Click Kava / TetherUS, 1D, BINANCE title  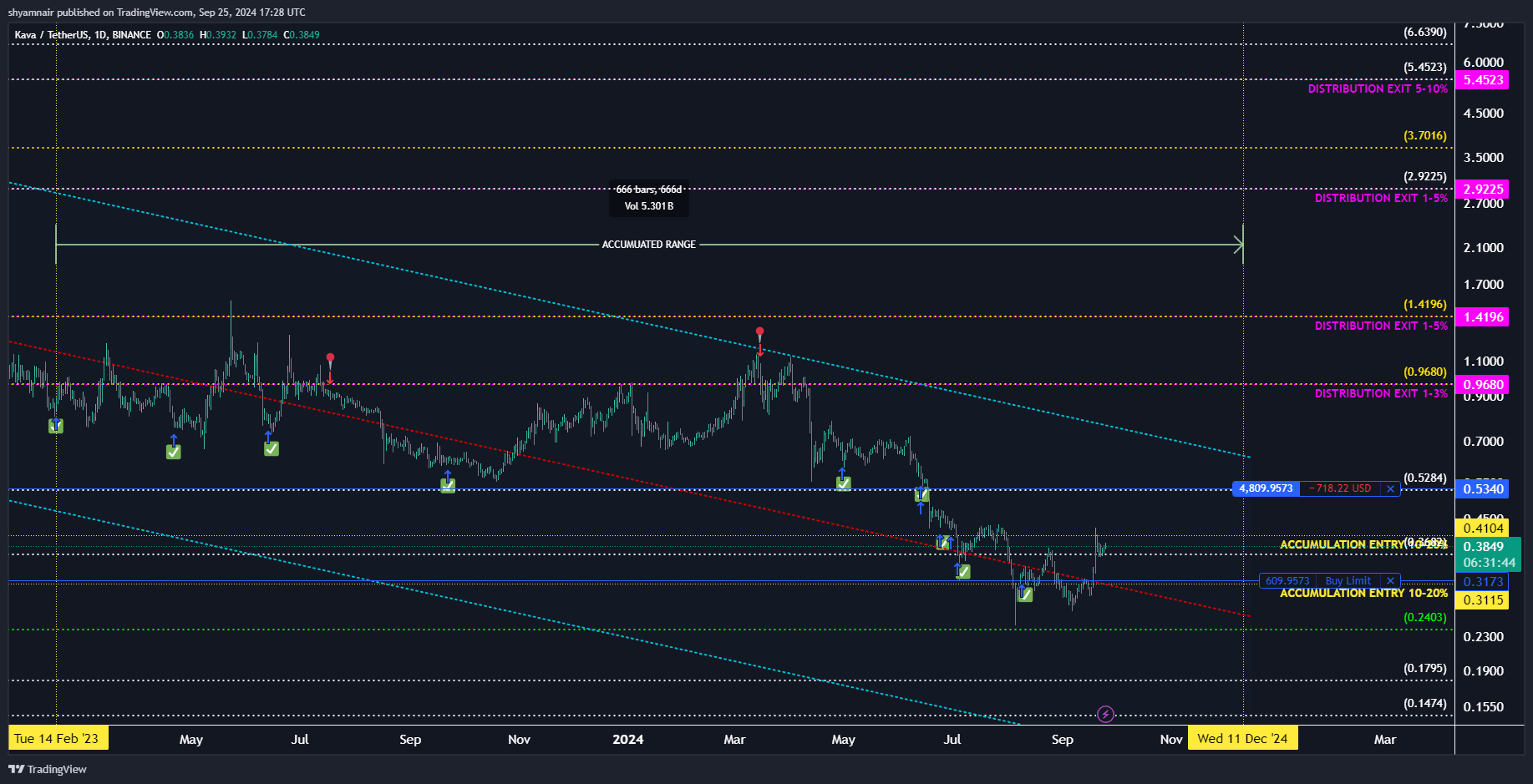(83, 35)
